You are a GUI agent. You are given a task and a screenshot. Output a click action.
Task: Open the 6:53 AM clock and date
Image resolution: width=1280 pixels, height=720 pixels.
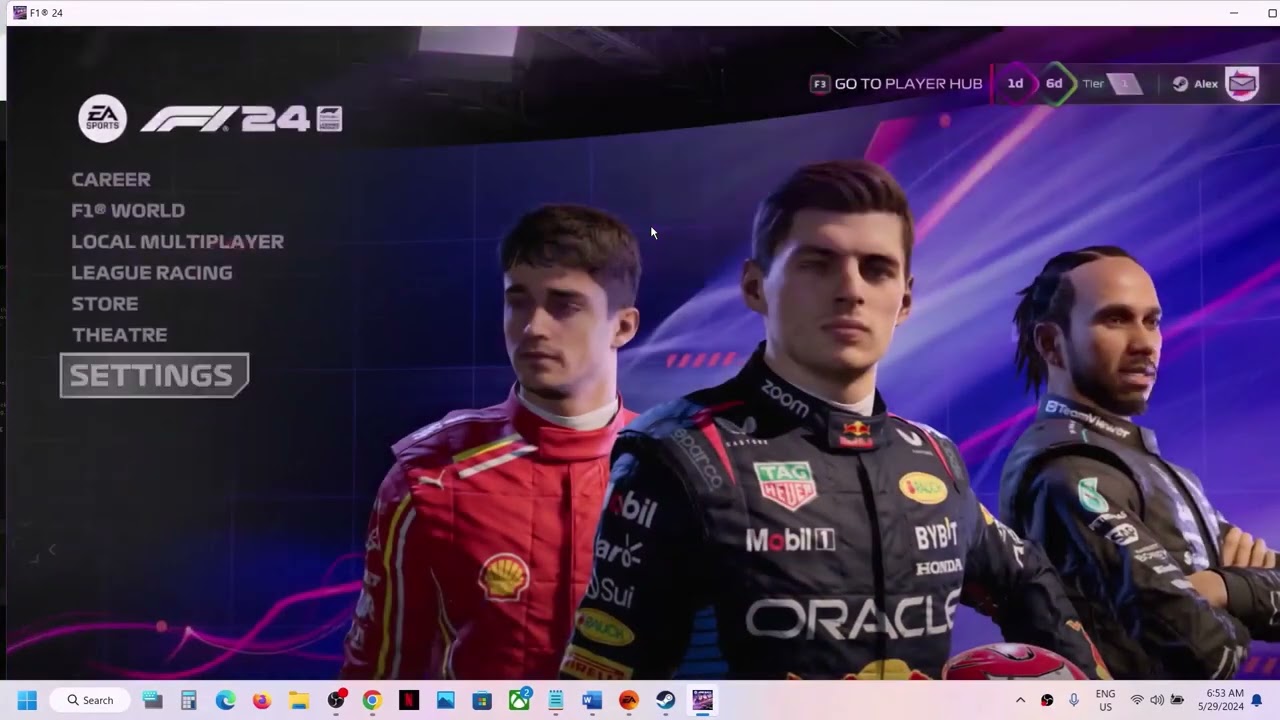coord(1224,700)
